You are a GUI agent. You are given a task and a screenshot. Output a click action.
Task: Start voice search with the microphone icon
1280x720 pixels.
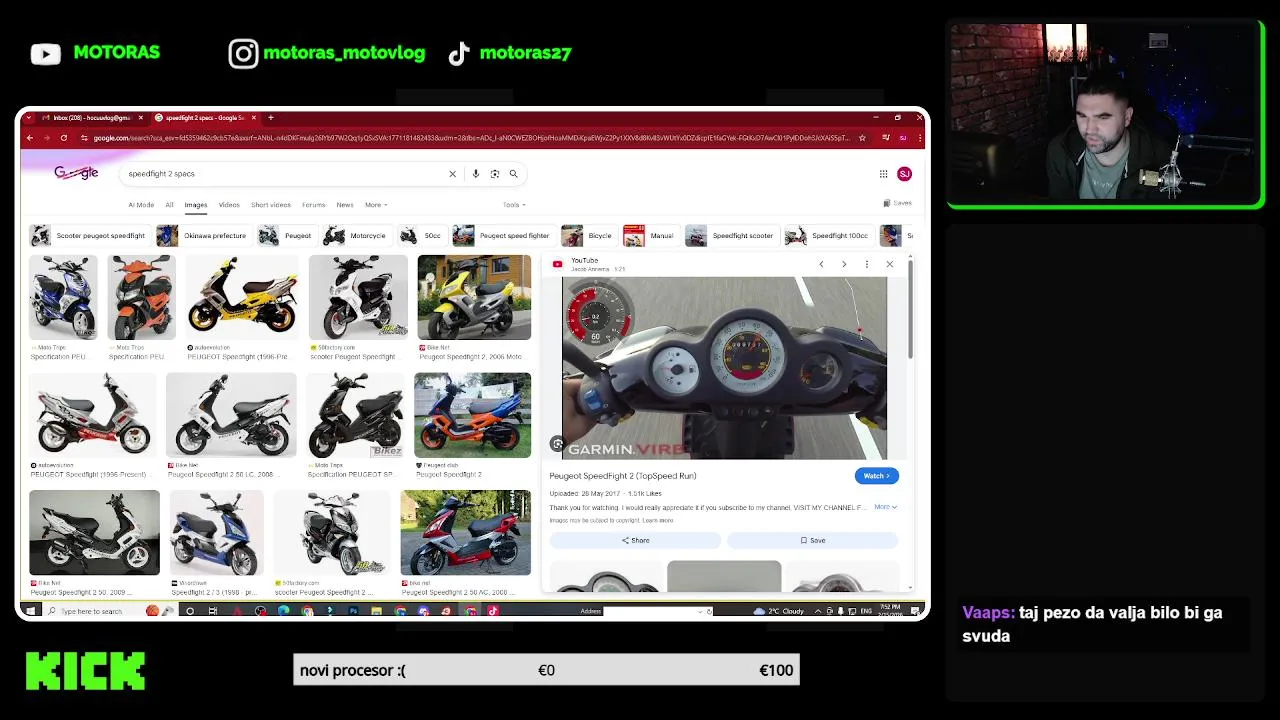pos(476,174)
